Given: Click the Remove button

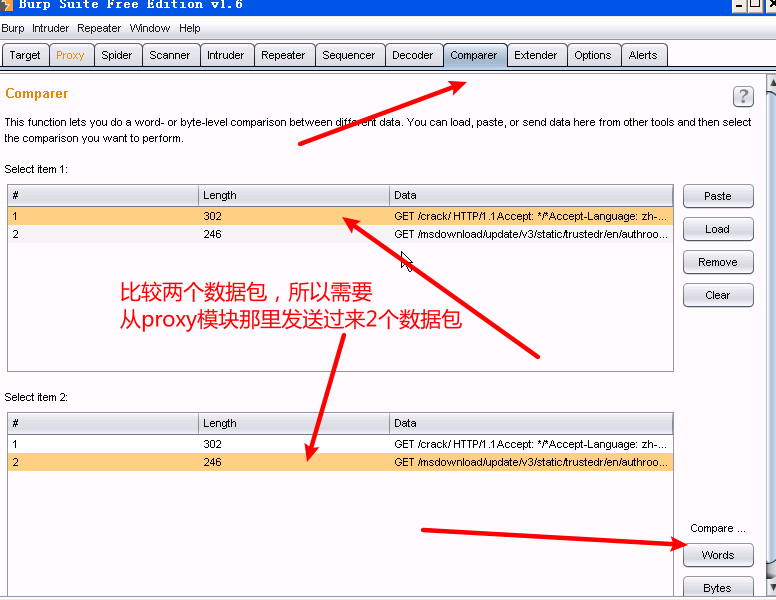Looking at the screenshot, I should tap(718, 262).
